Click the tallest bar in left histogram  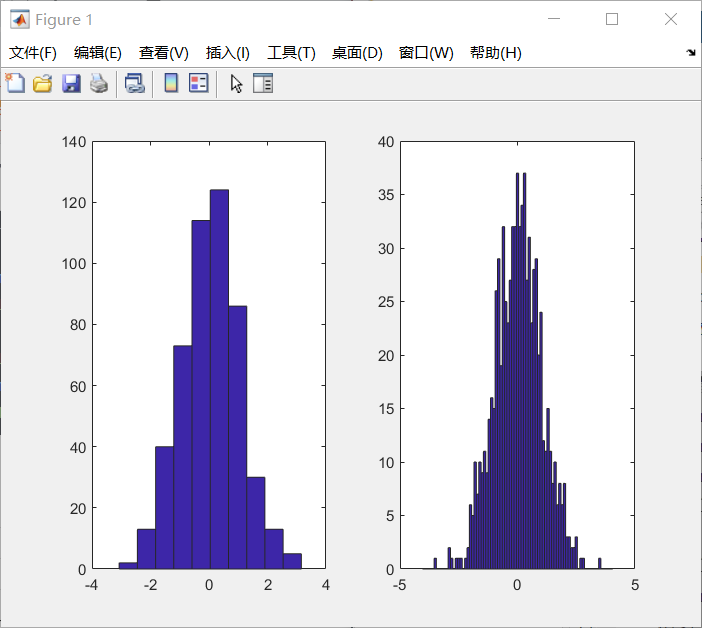(219, 379)
